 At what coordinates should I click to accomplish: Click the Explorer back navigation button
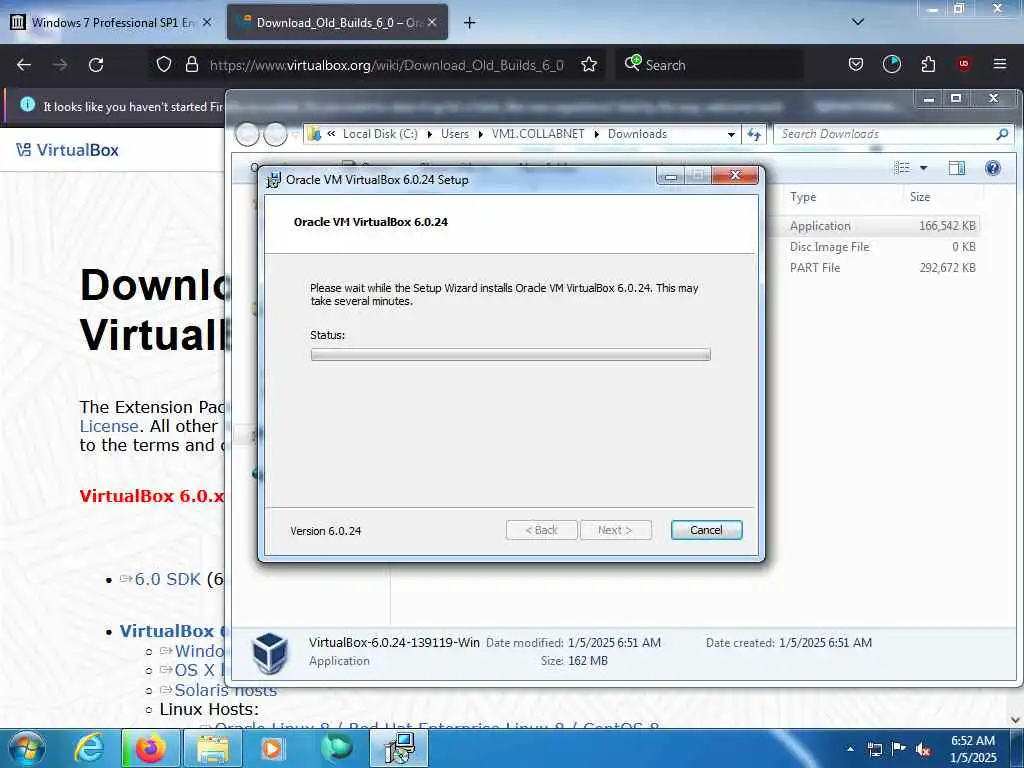247,134
